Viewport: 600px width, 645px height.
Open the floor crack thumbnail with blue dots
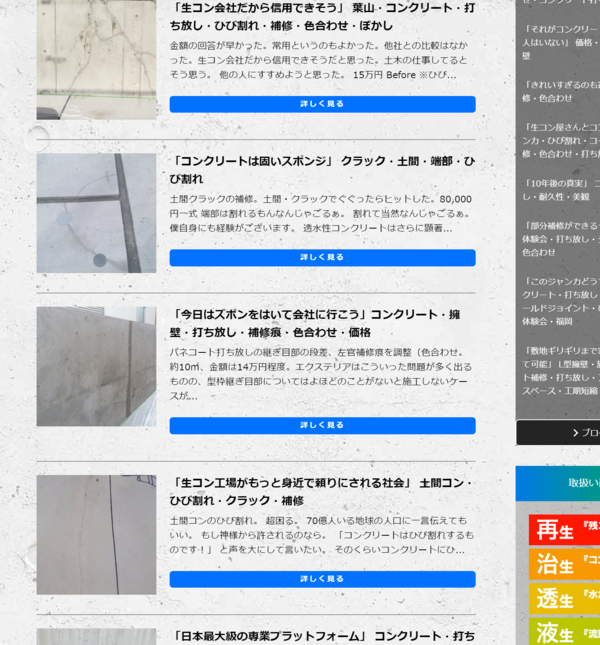(x=96, y=213)
